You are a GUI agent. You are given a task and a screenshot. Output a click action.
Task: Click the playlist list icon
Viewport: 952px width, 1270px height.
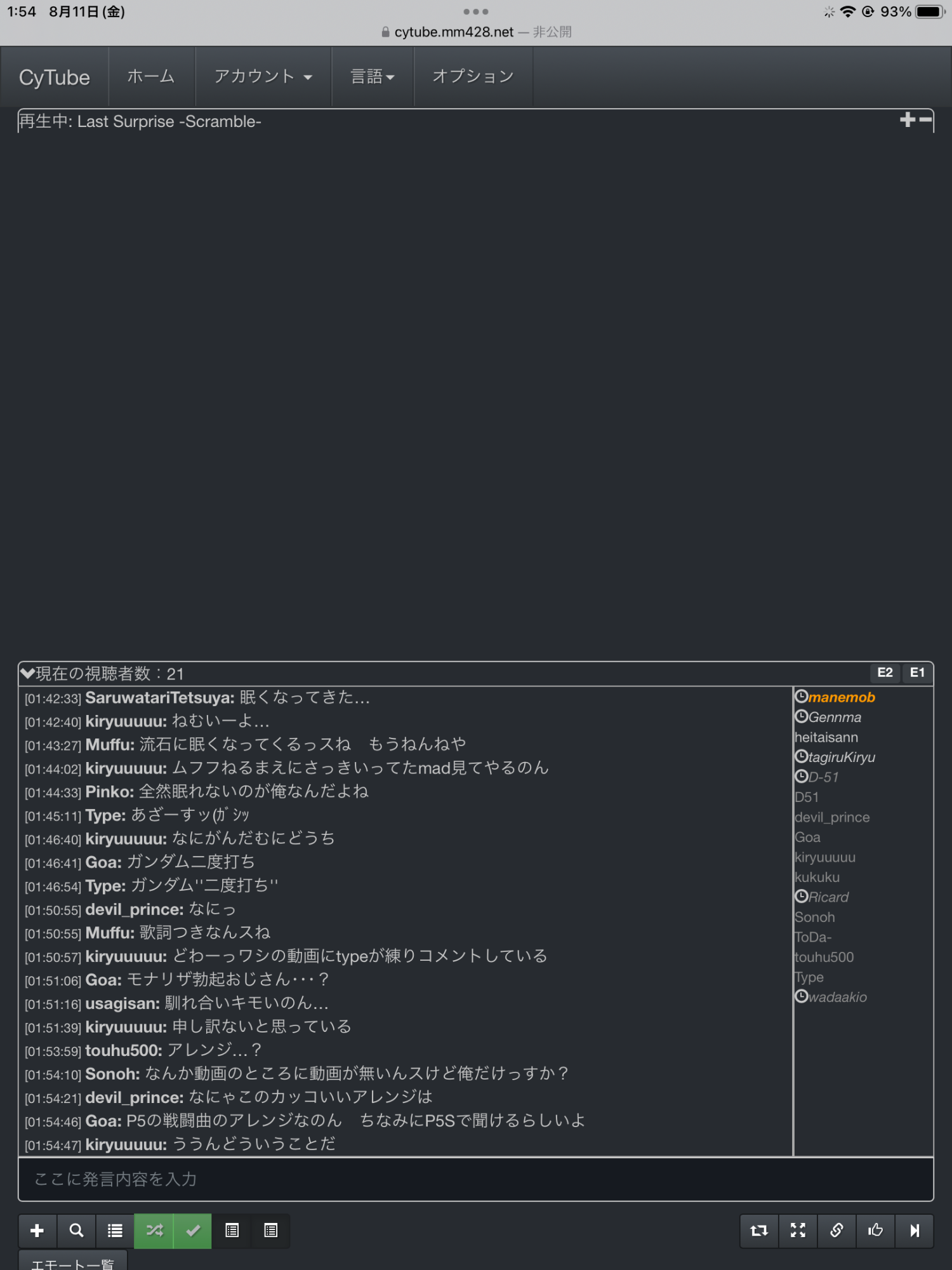coord(115,1231)
